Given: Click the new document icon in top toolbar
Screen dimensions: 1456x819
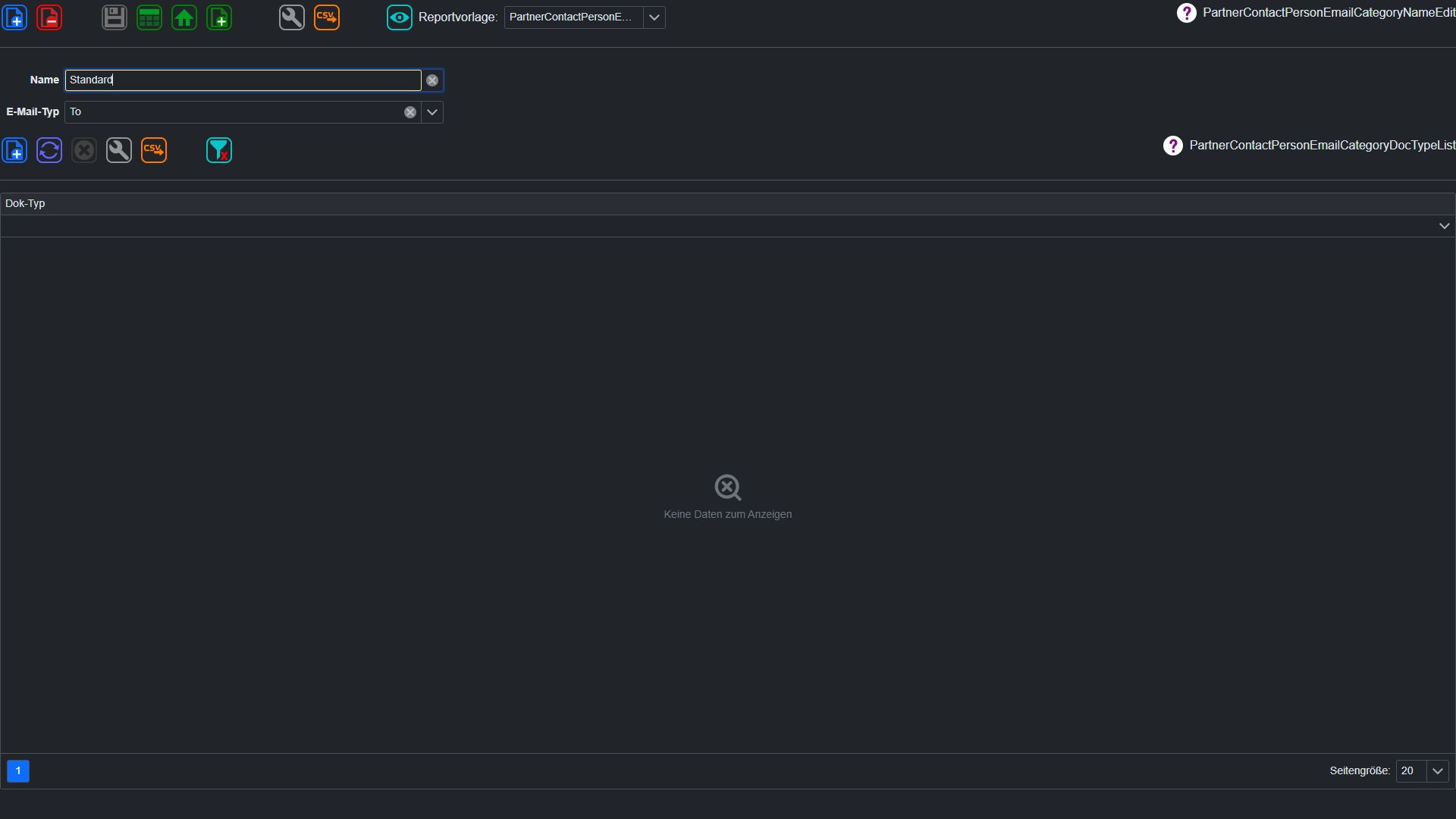Looking at the screenshot, I should tap(14, 17).
